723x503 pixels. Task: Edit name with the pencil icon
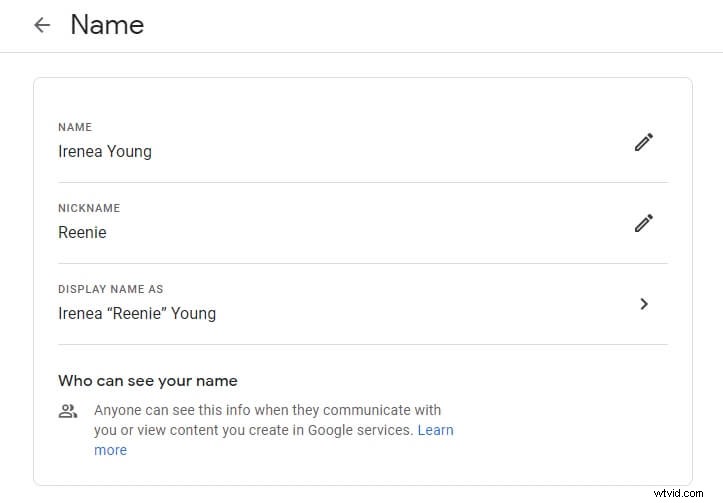[x=644, y=142]
